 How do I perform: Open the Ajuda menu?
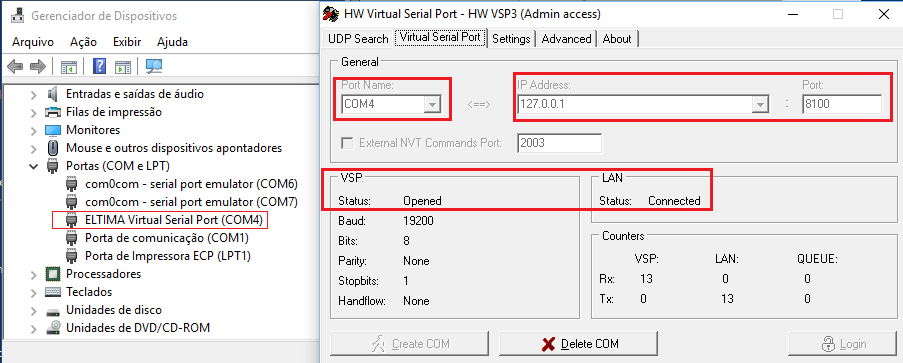172,42
